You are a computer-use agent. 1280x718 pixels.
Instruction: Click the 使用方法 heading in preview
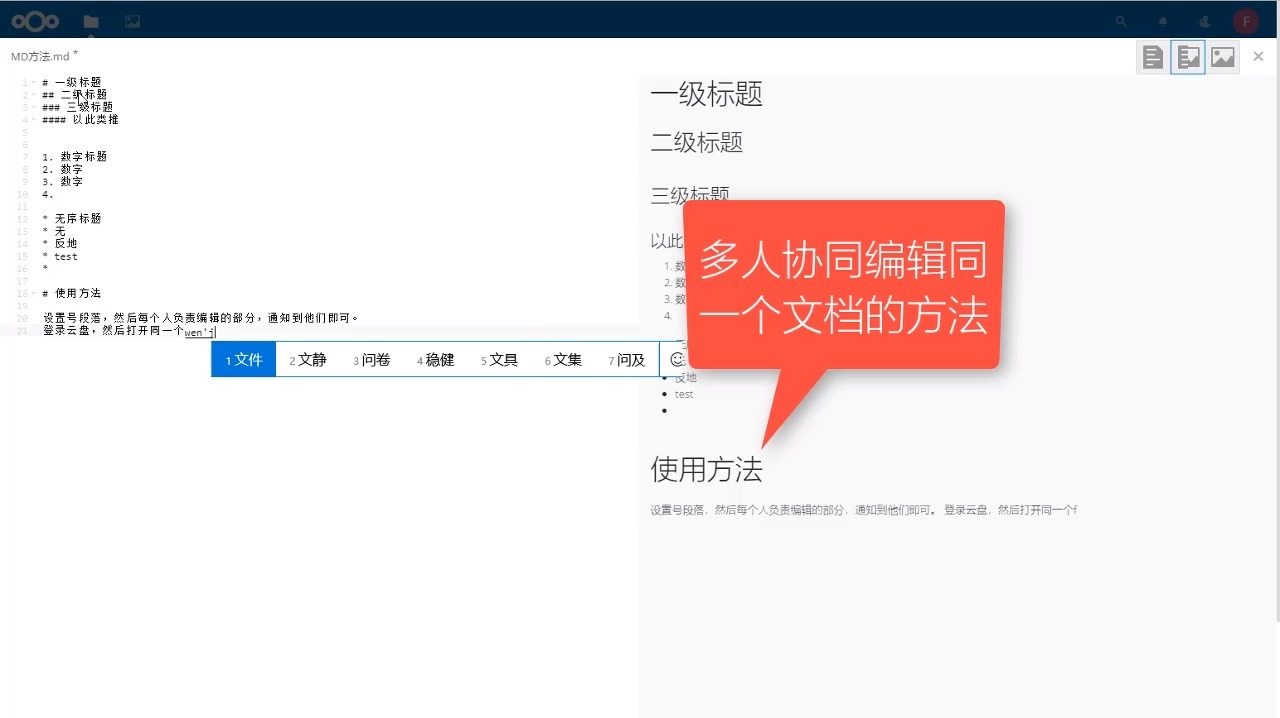pos(706,469)
